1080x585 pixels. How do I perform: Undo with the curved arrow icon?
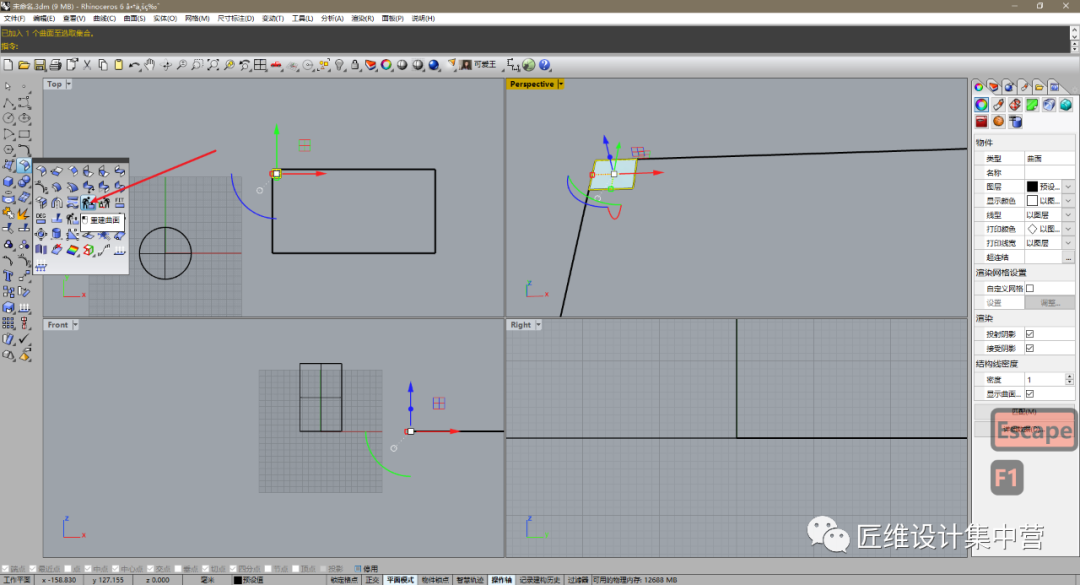[134, 65]
